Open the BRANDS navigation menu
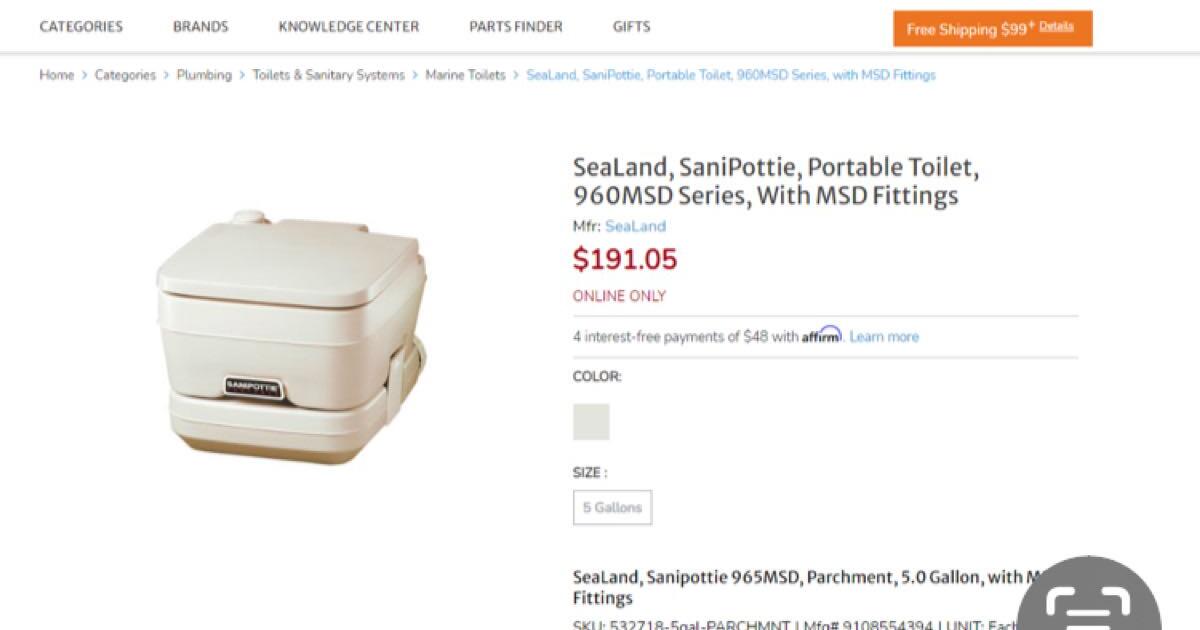Image resolution: width=1200 pixels, height=630 pixels. [x=200, y=27]
